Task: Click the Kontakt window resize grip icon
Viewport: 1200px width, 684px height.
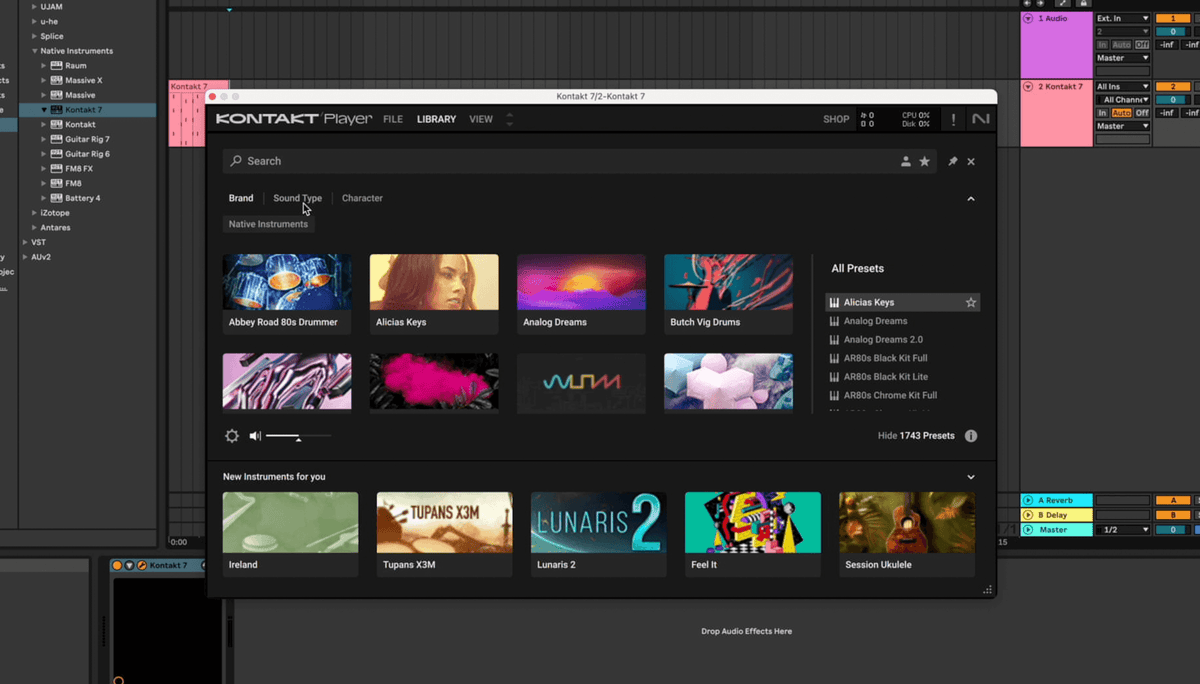Action: (988, 590)
